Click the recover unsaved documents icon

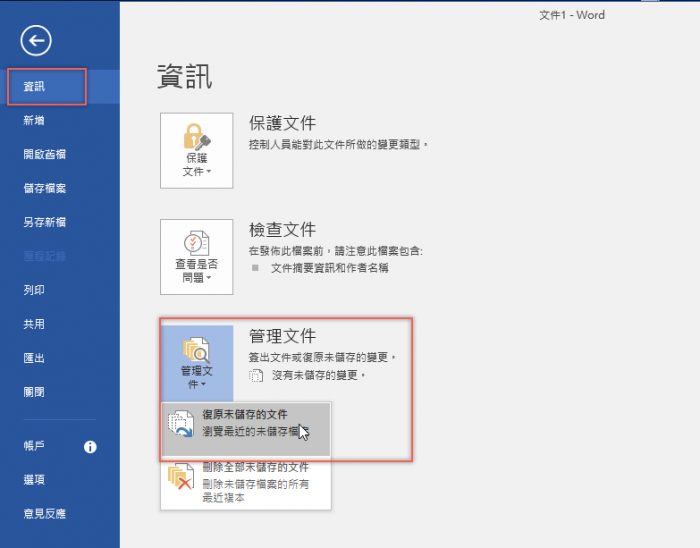[x=181, y=423]
